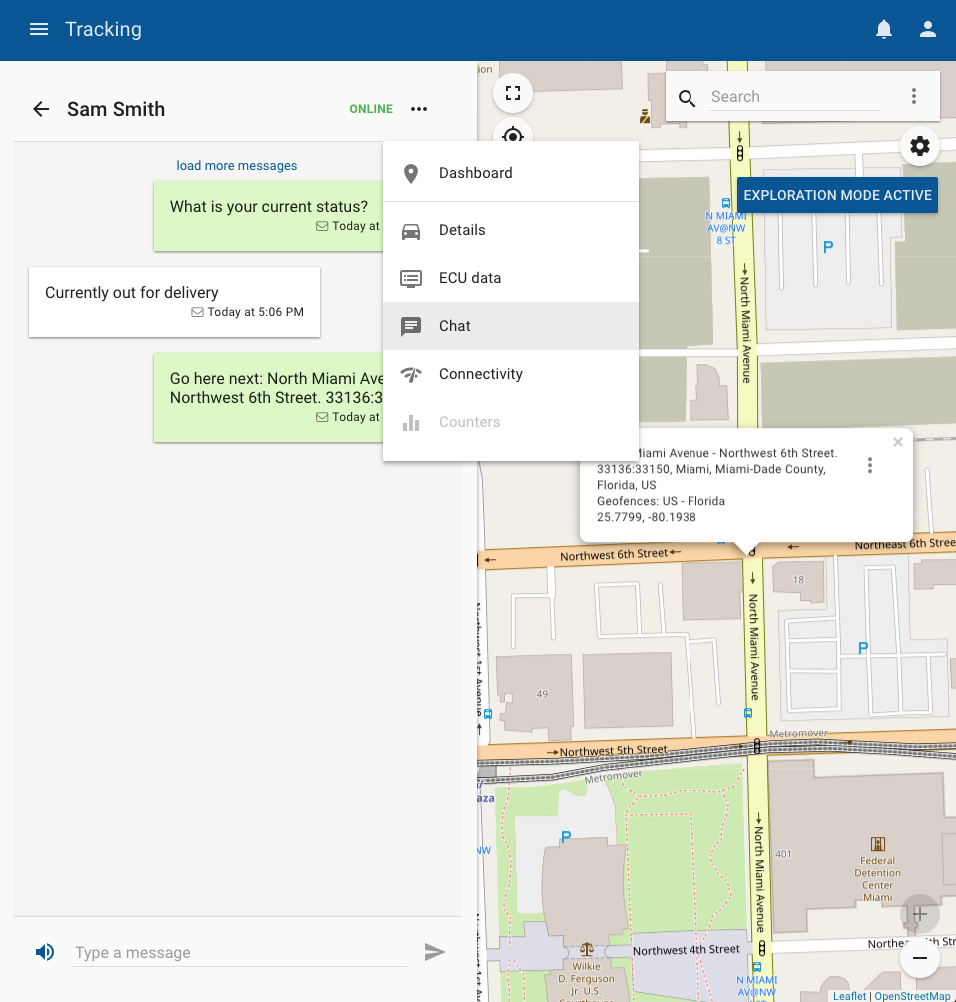Open the location popup more options
Screen dimensions: 956x1002
point(870,465)
